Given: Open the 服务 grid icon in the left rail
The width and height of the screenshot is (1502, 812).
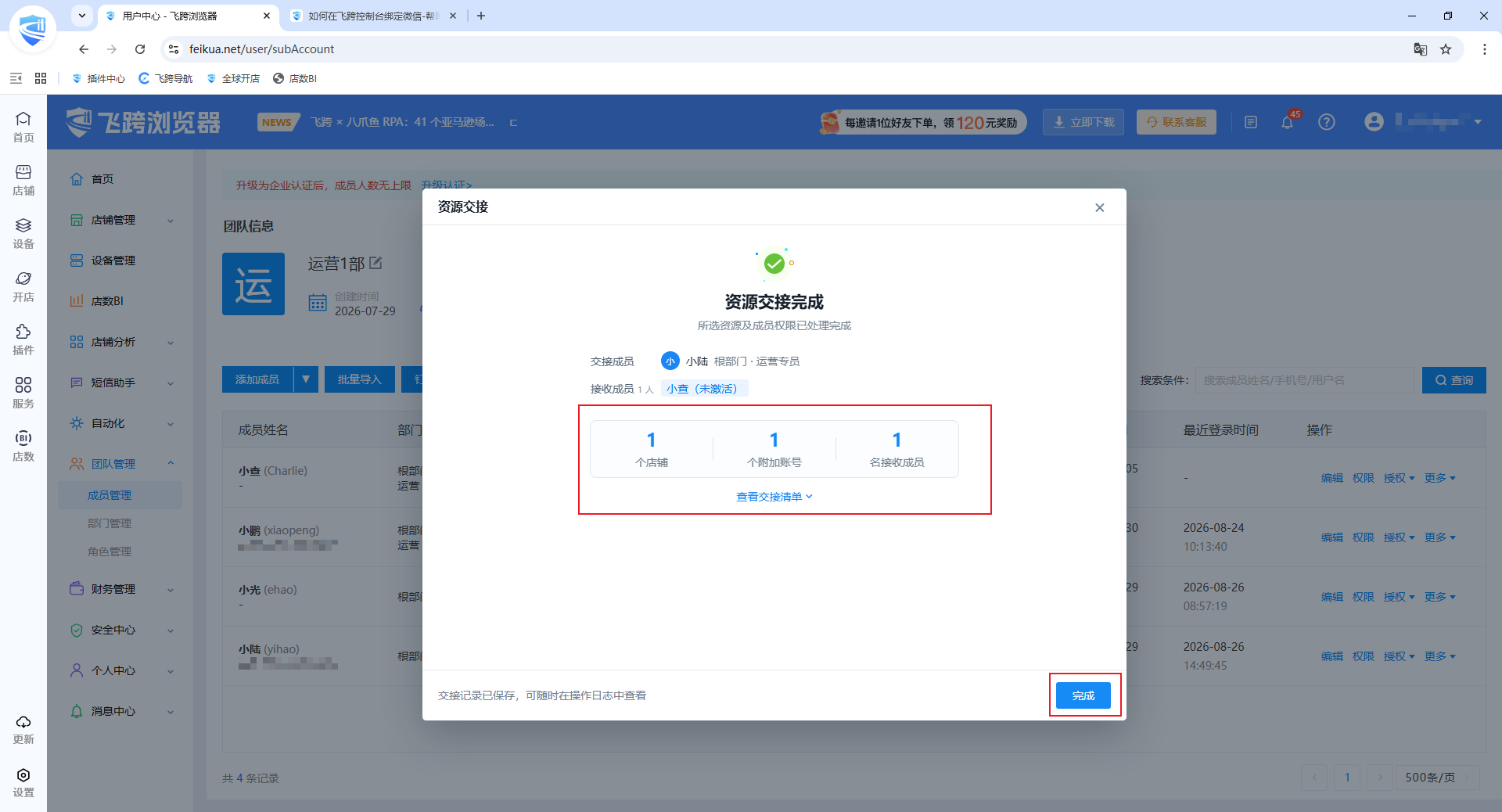Looking at the screenshot, I should pyautogui.click(x=23, y=393).
